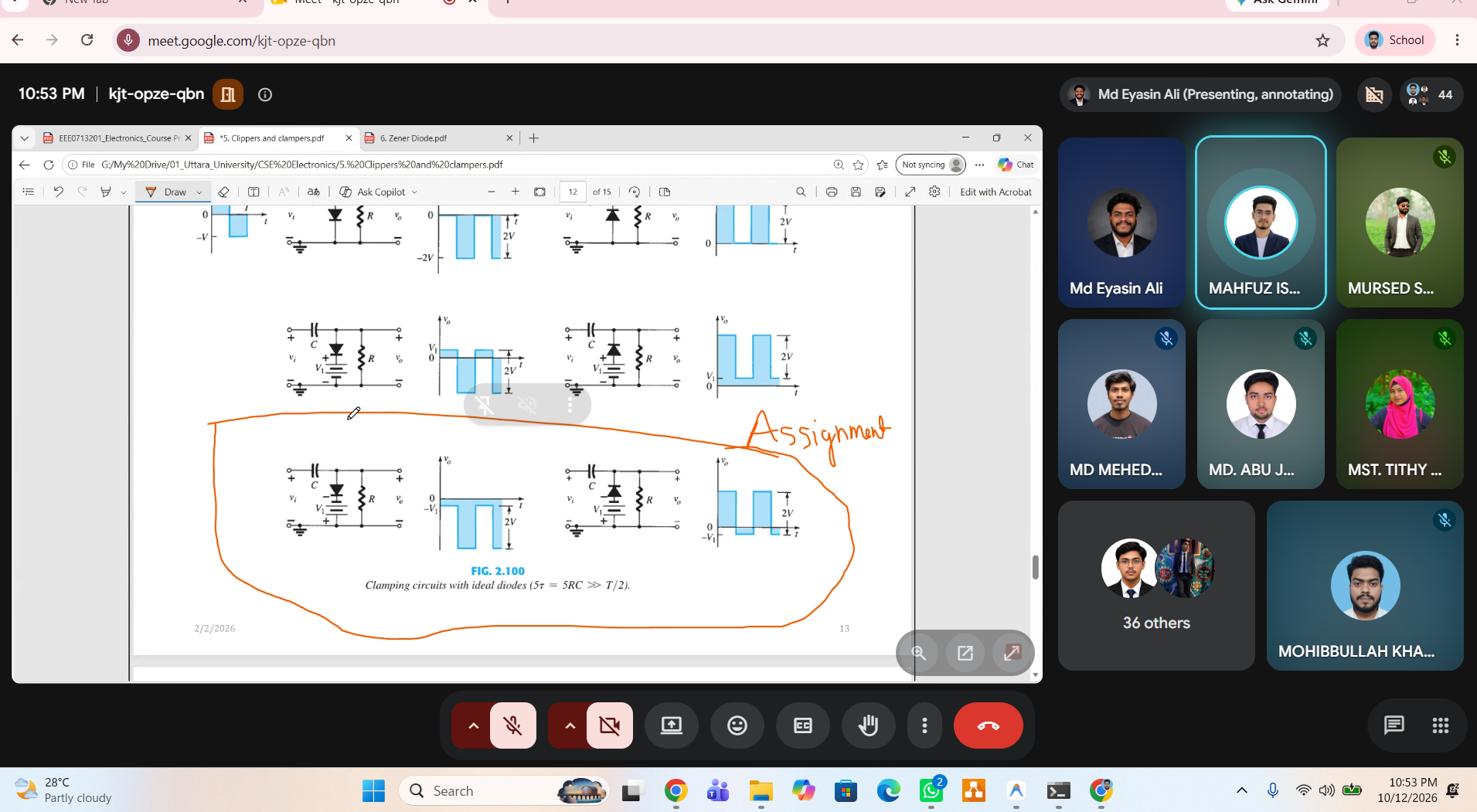The image size is (1477, 812).
Task: Open the emoji reactions button
Action: (x=737, y=725)
